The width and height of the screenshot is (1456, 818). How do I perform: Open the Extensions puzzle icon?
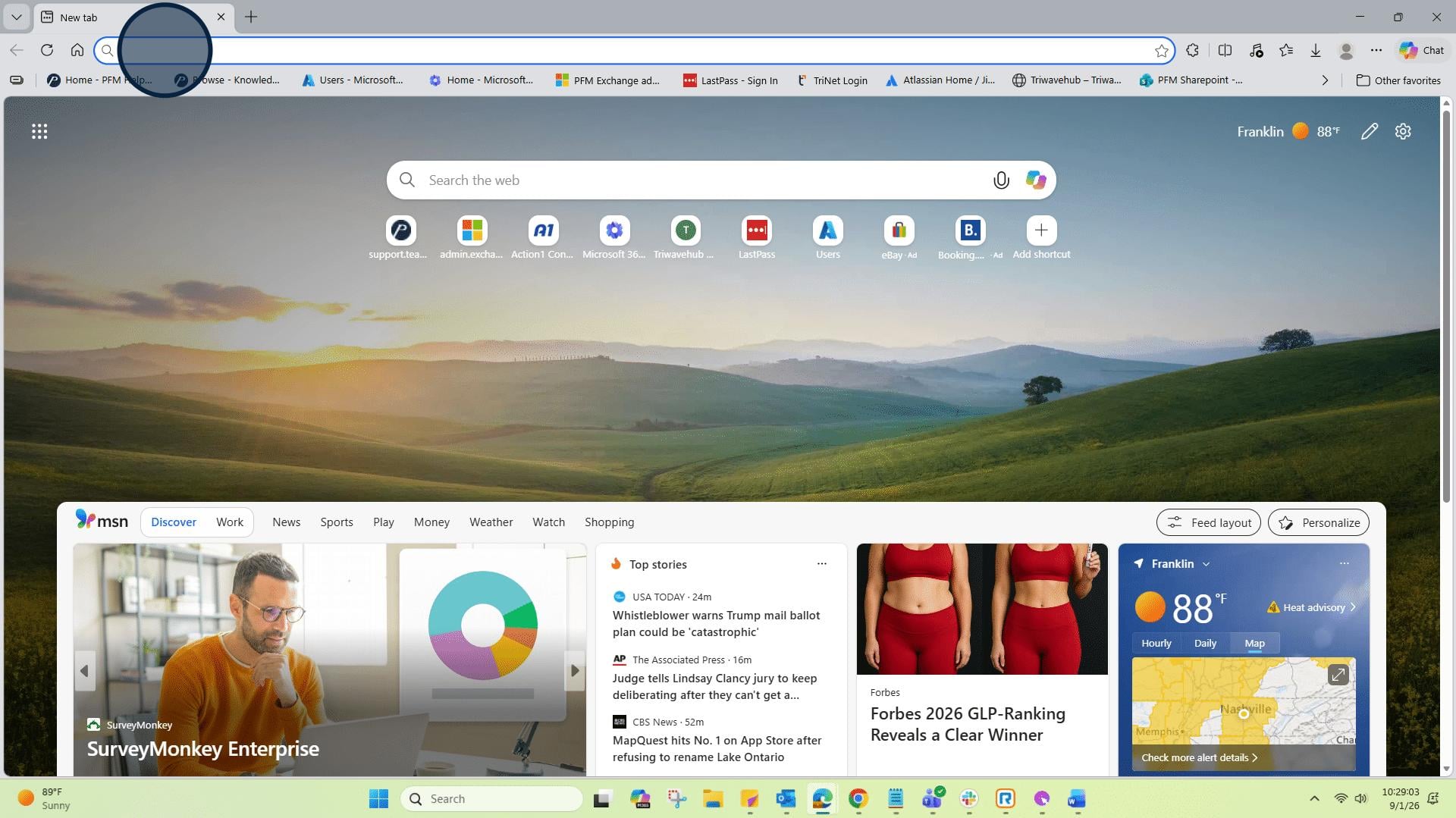pos(1193,50)
